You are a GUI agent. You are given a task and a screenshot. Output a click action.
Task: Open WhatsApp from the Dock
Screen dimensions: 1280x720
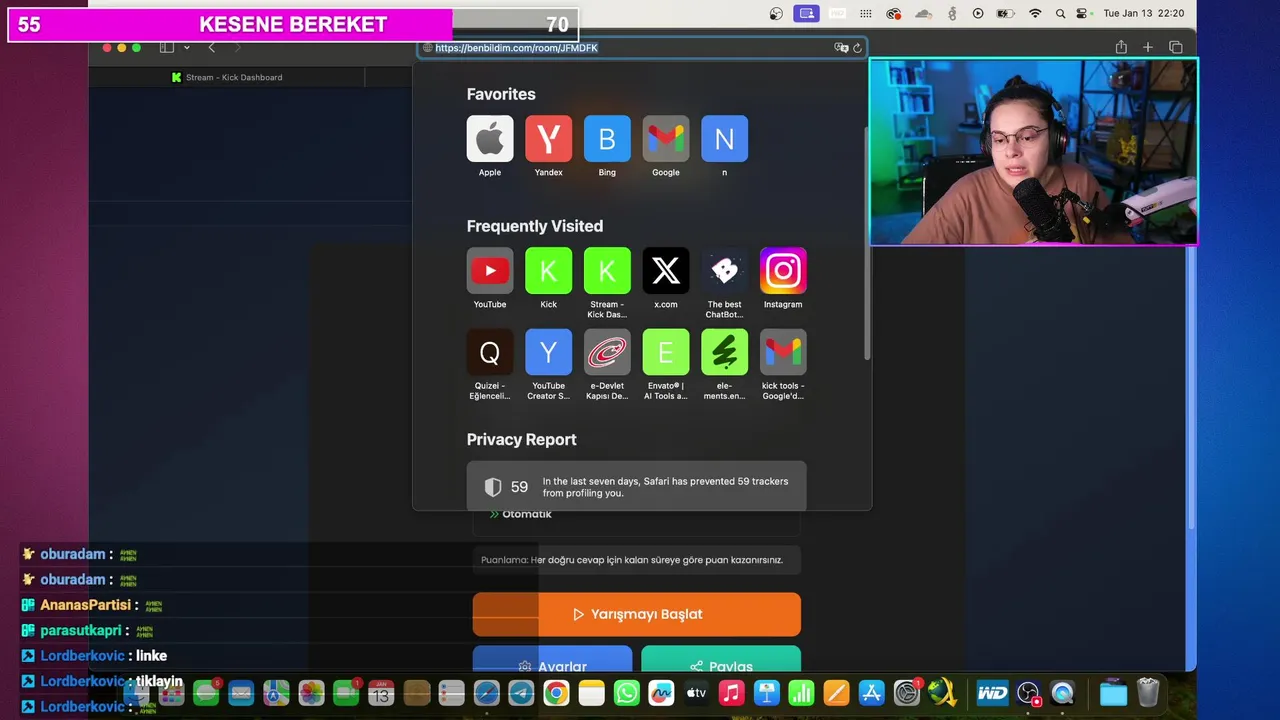pyautogui.click(x=627, y=692)
